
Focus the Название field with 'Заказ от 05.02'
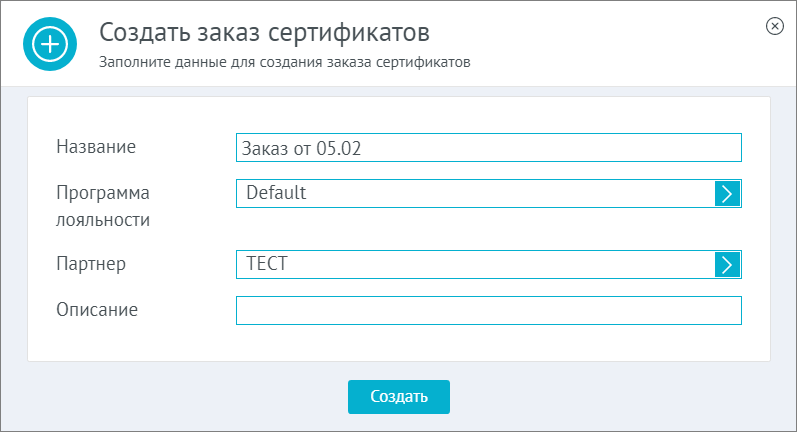(x=489, y=148)
